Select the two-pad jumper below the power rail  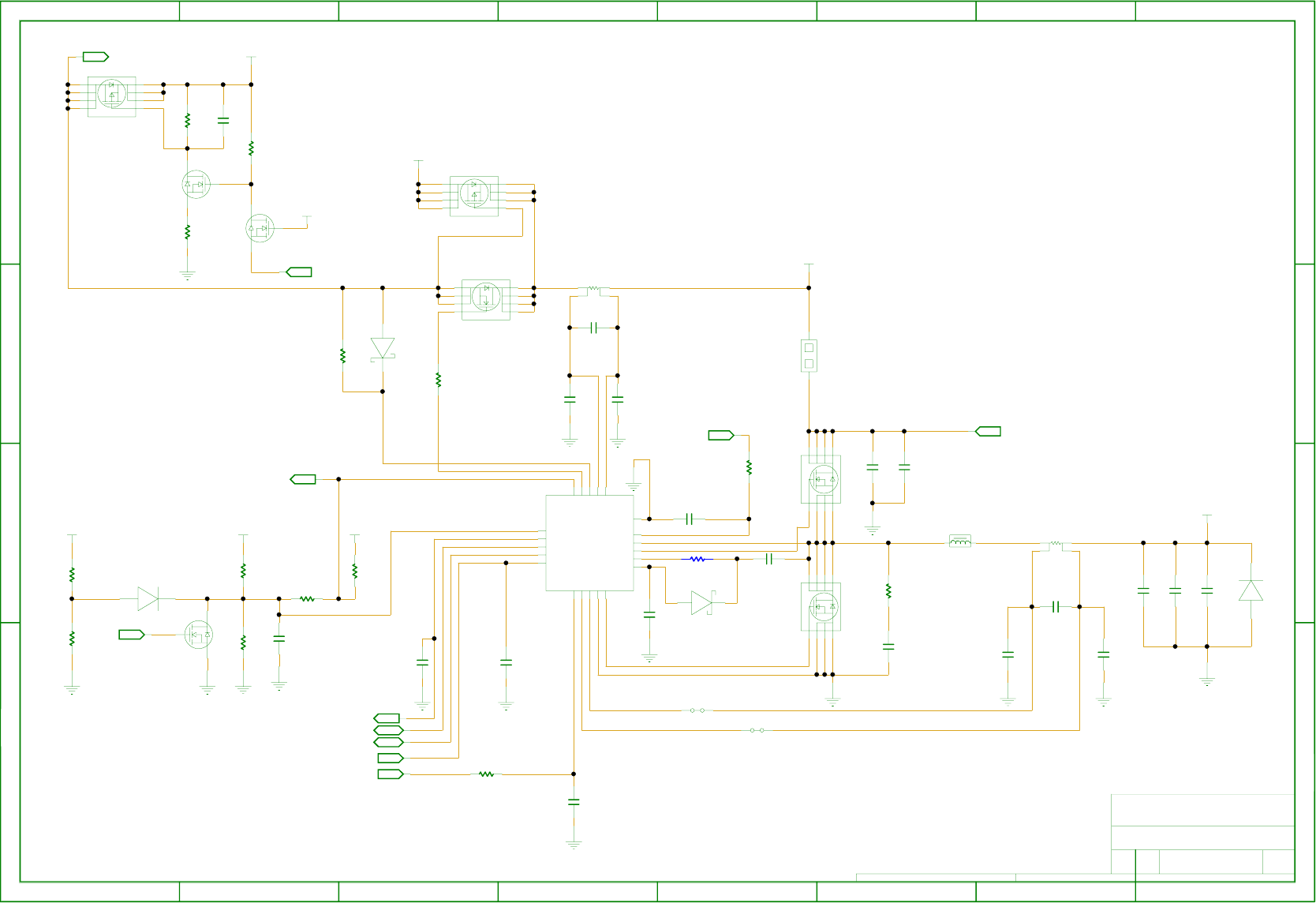coord(809,355)
